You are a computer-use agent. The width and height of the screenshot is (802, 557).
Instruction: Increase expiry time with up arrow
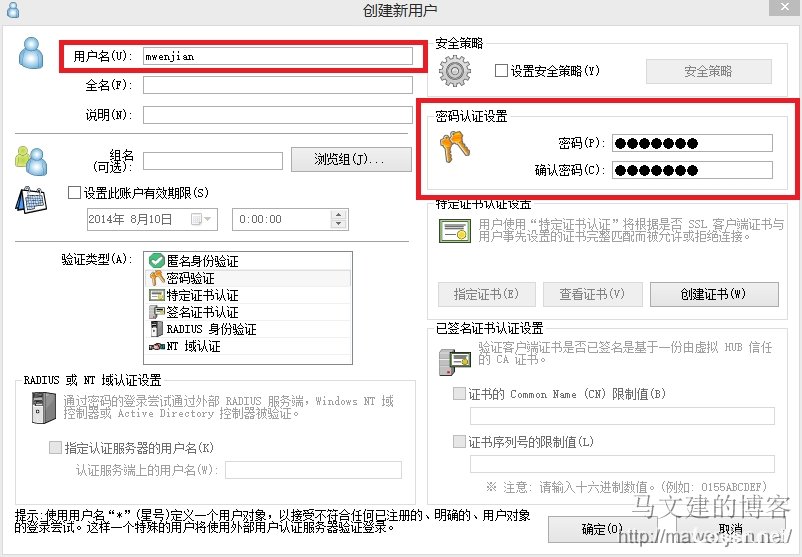339,215
